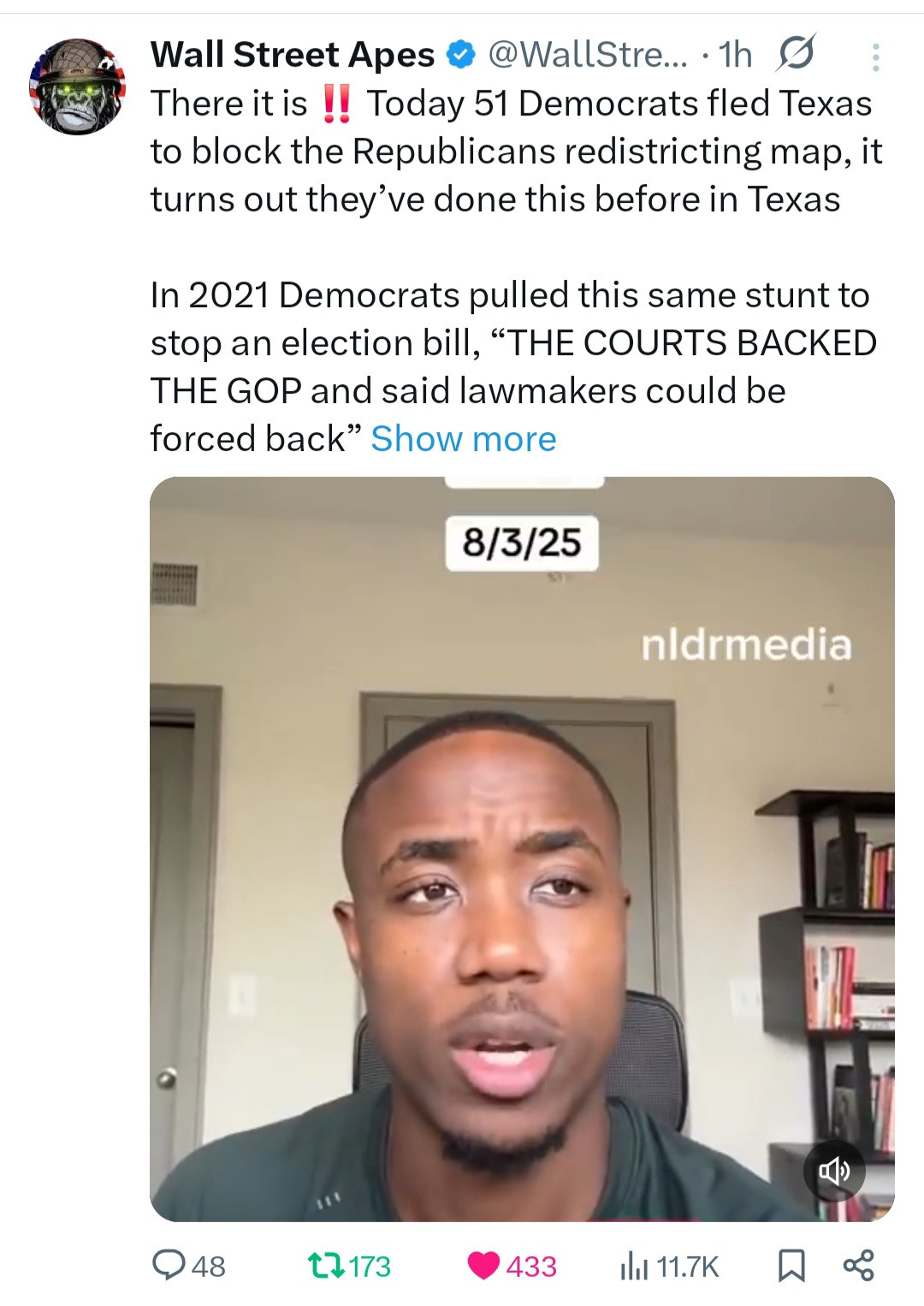Unlike the post via pink heart
Screen dimensions: 924x1306
coord(484,1266)
